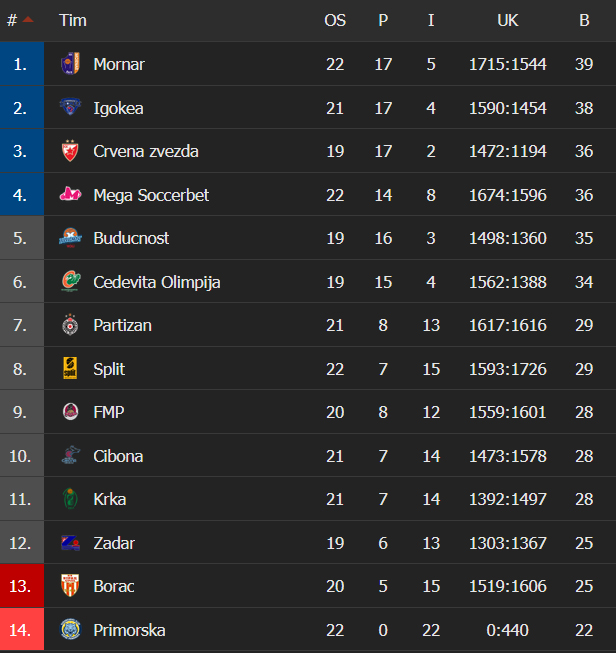The height and width of the screenshot is (653, 616).
Task: Click the Buducnost team logo
Action: click(x=70, y=238)
